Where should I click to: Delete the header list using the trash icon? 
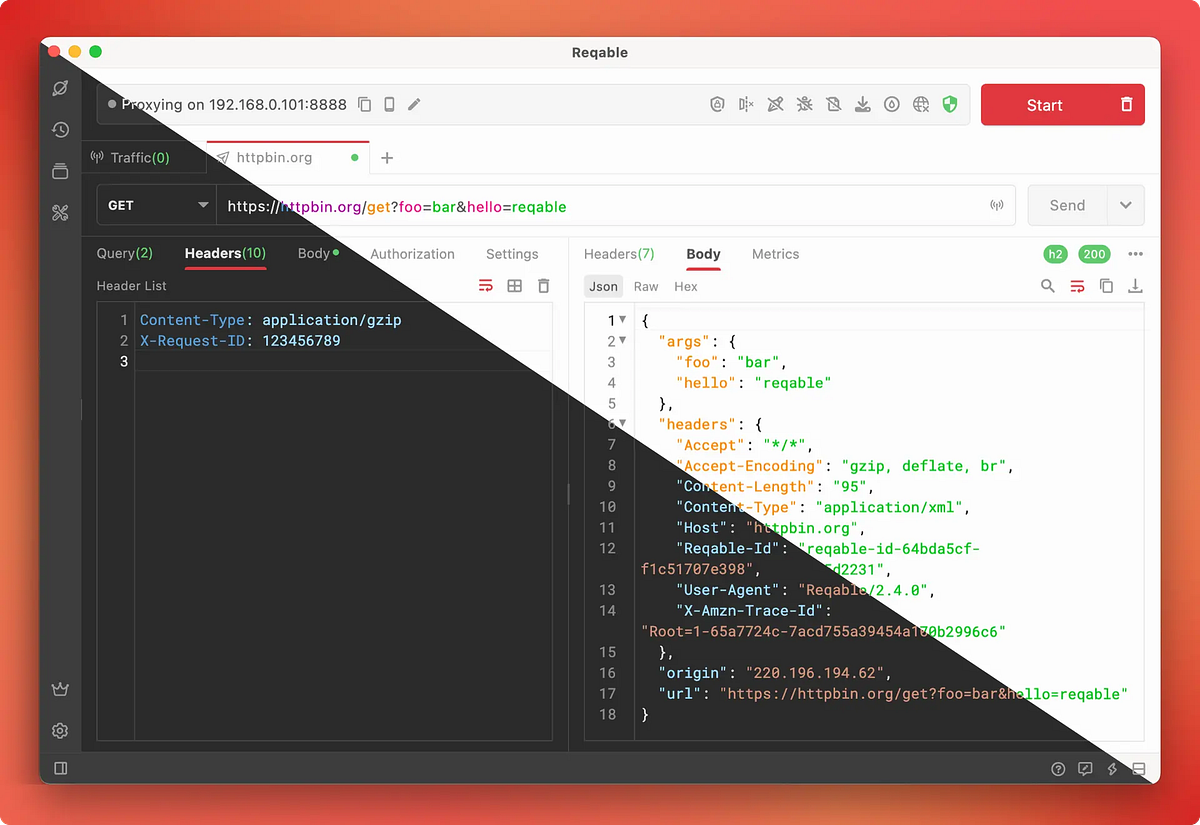(x=543, y=286)
